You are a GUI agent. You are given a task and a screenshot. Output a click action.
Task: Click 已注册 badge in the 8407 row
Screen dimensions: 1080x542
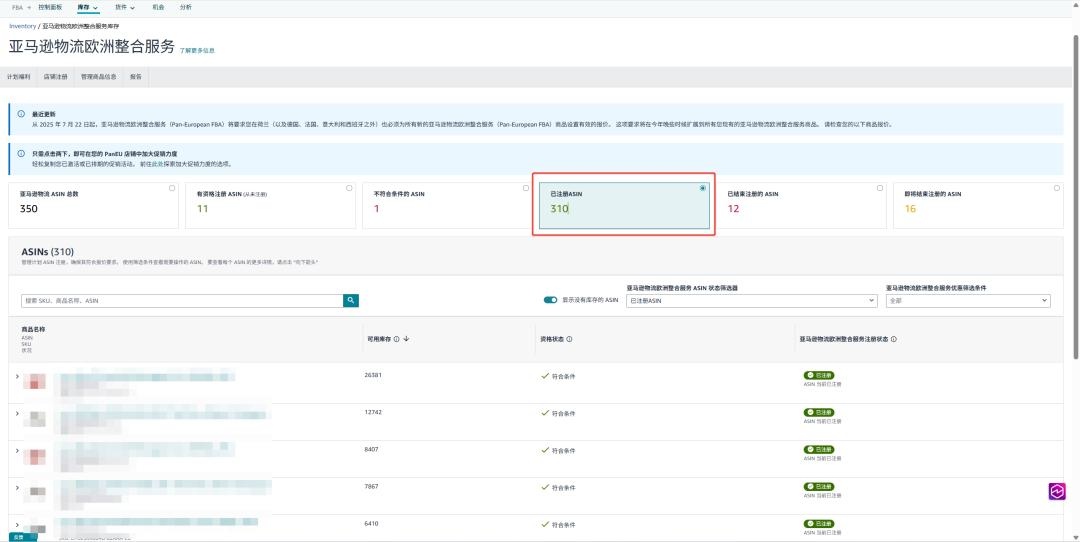point(818,450)
